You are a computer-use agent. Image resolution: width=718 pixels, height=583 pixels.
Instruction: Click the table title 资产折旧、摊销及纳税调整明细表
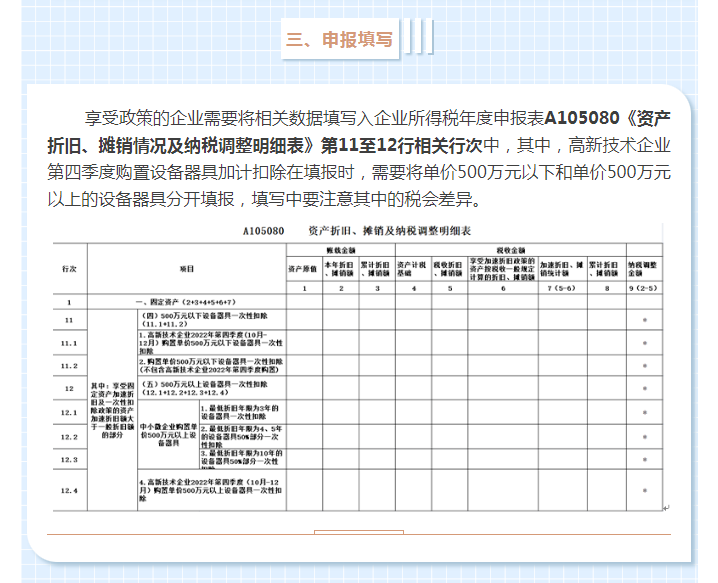tap(390, 231)
